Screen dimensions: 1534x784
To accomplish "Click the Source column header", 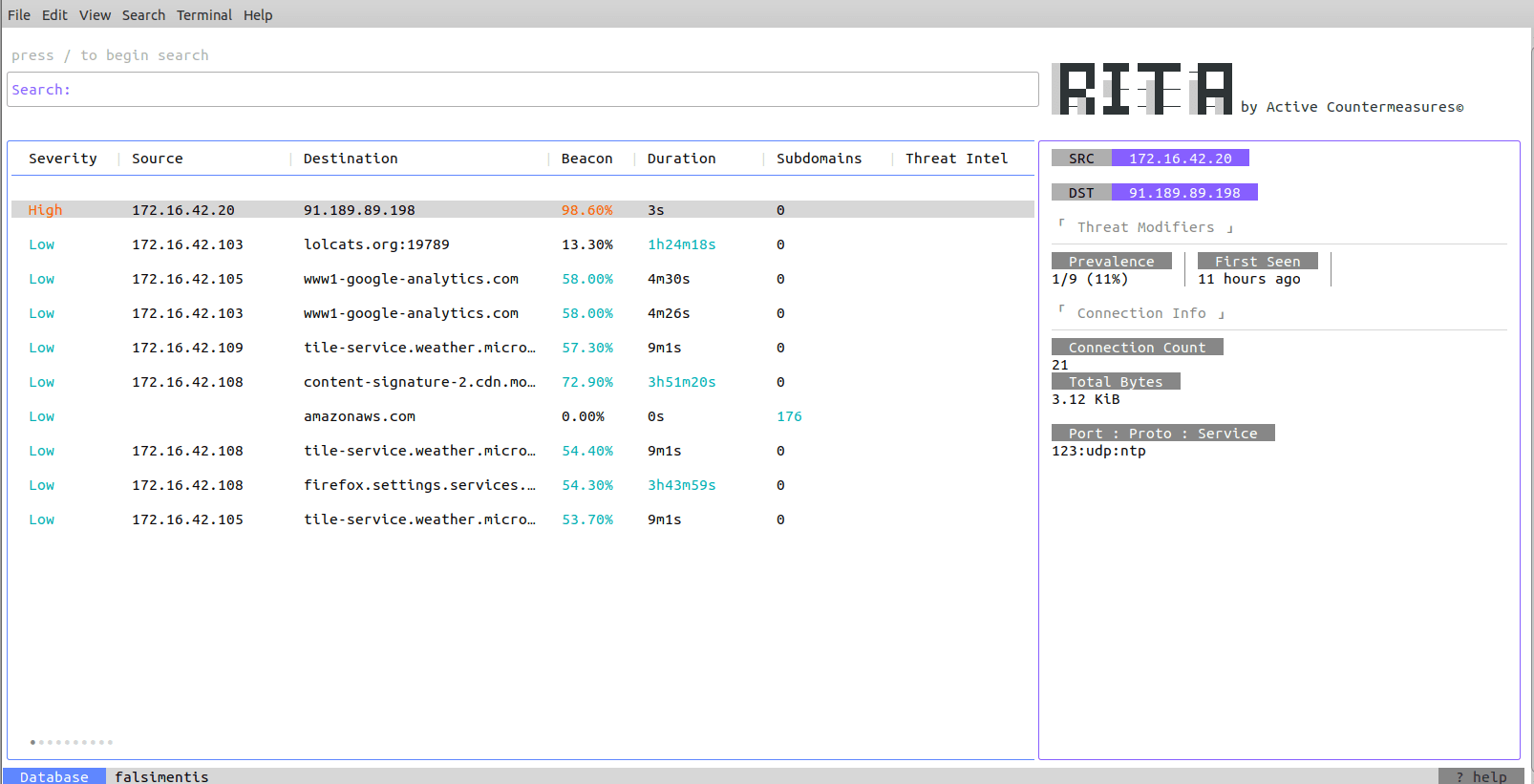I will [x=158, y=159].
